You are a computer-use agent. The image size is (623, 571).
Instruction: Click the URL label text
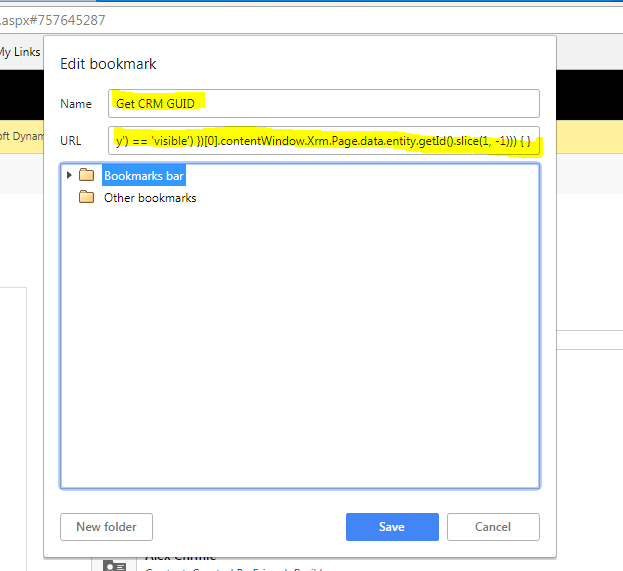click(72, 139)
